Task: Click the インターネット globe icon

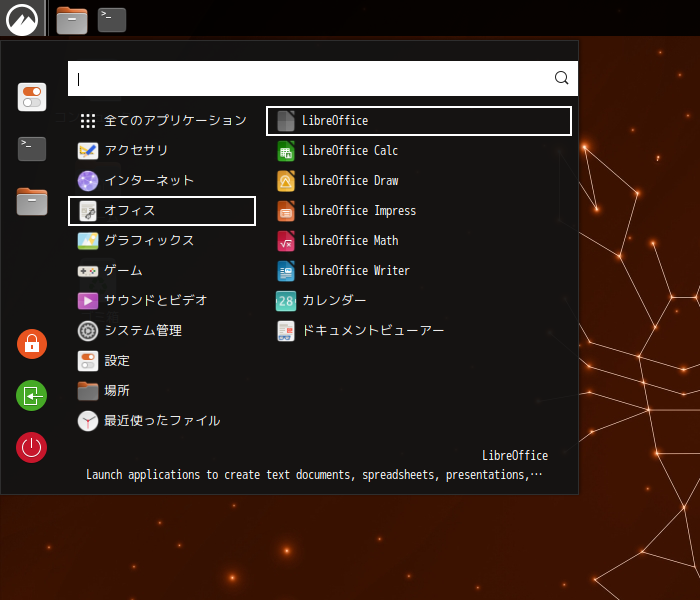Action: 88,181
